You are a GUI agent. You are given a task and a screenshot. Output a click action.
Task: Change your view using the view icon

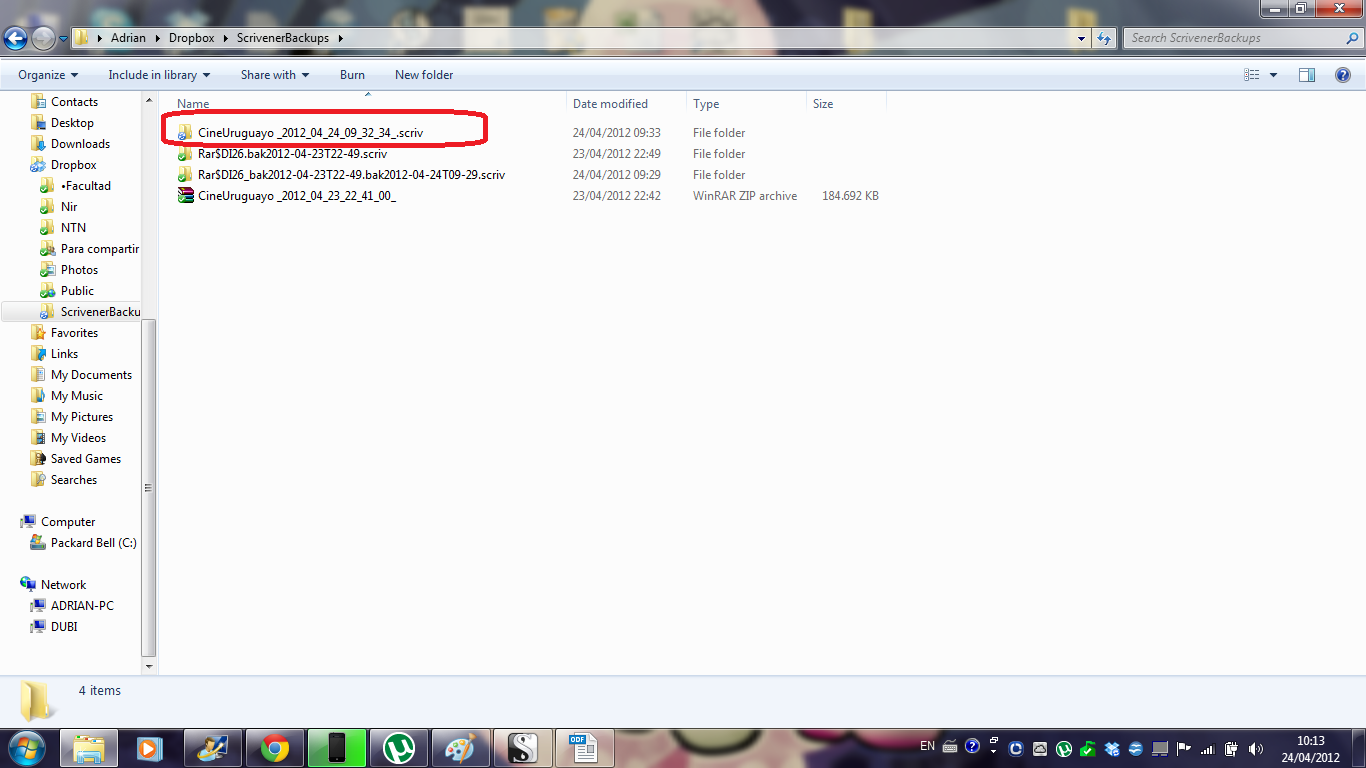coord(1252,75)
